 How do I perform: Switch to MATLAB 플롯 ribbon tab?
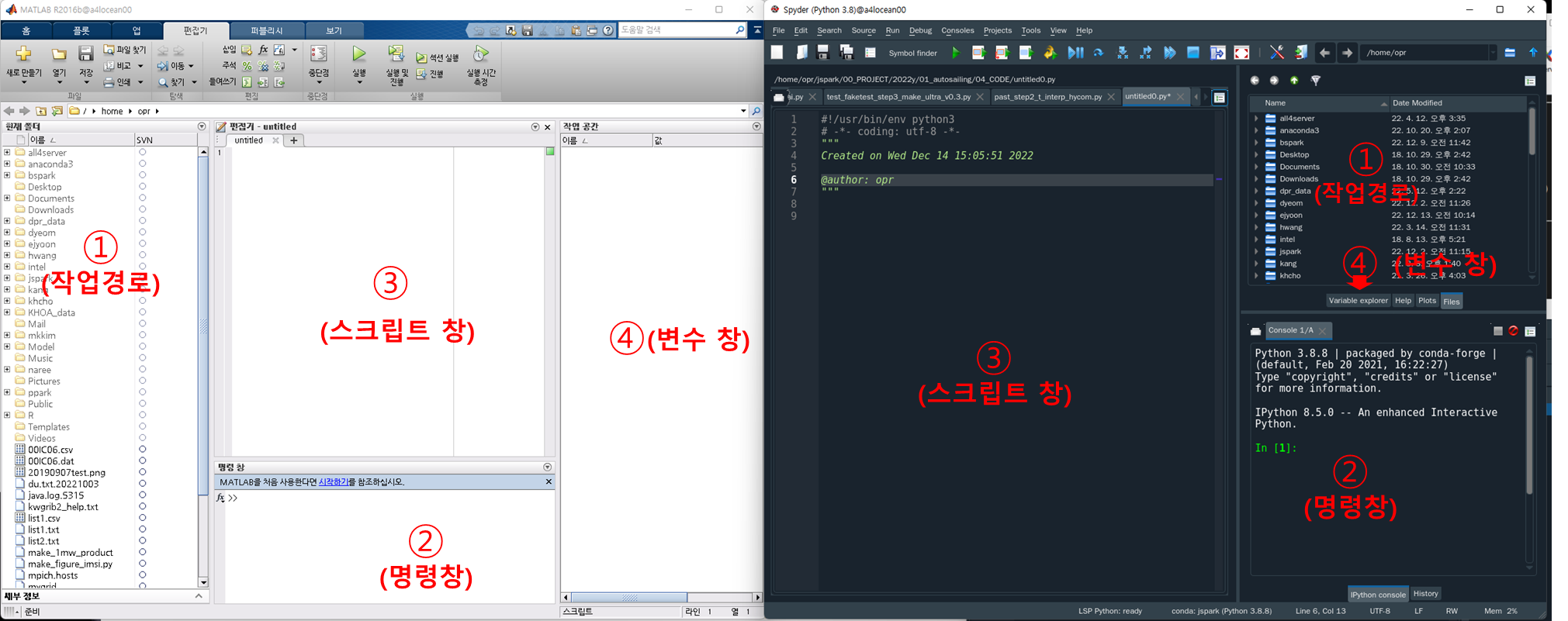coord(81,31)
